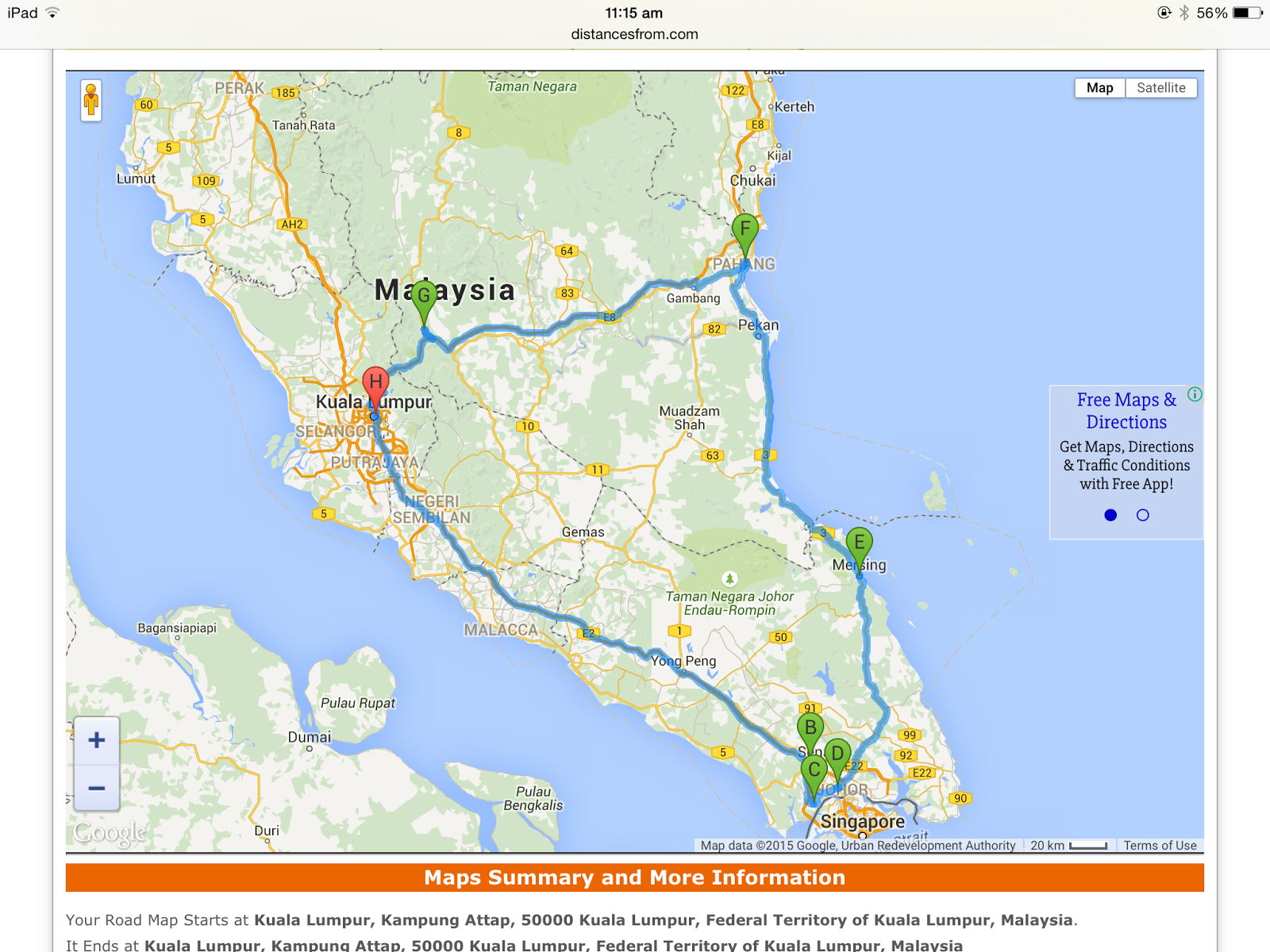
Task: Click the Map data attribution text
Action: point(857,845)
